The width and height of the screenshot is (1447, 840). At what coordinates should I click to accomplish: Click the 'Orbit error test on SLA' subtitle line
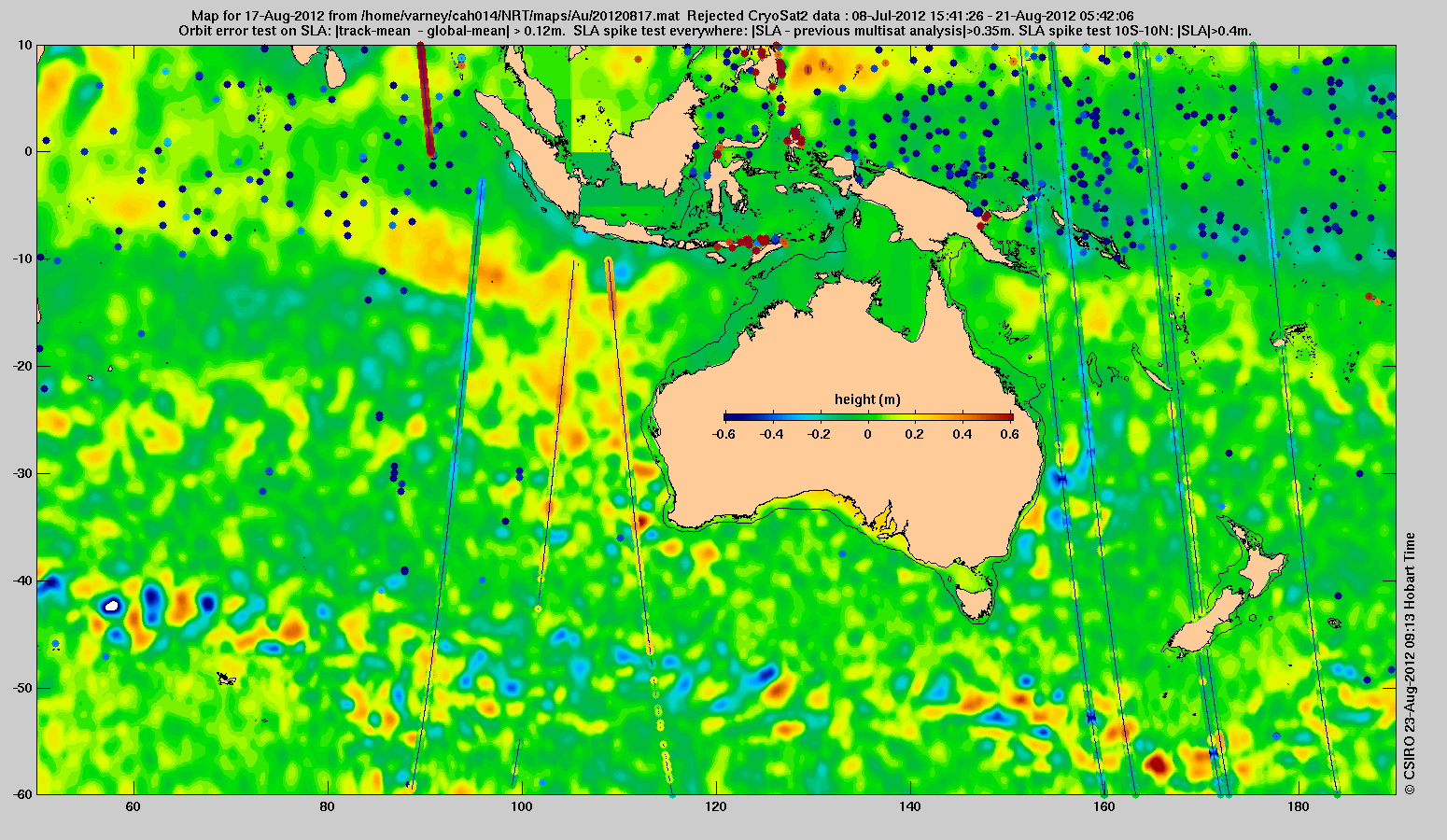pyautogui.click(x=715, y=31)
